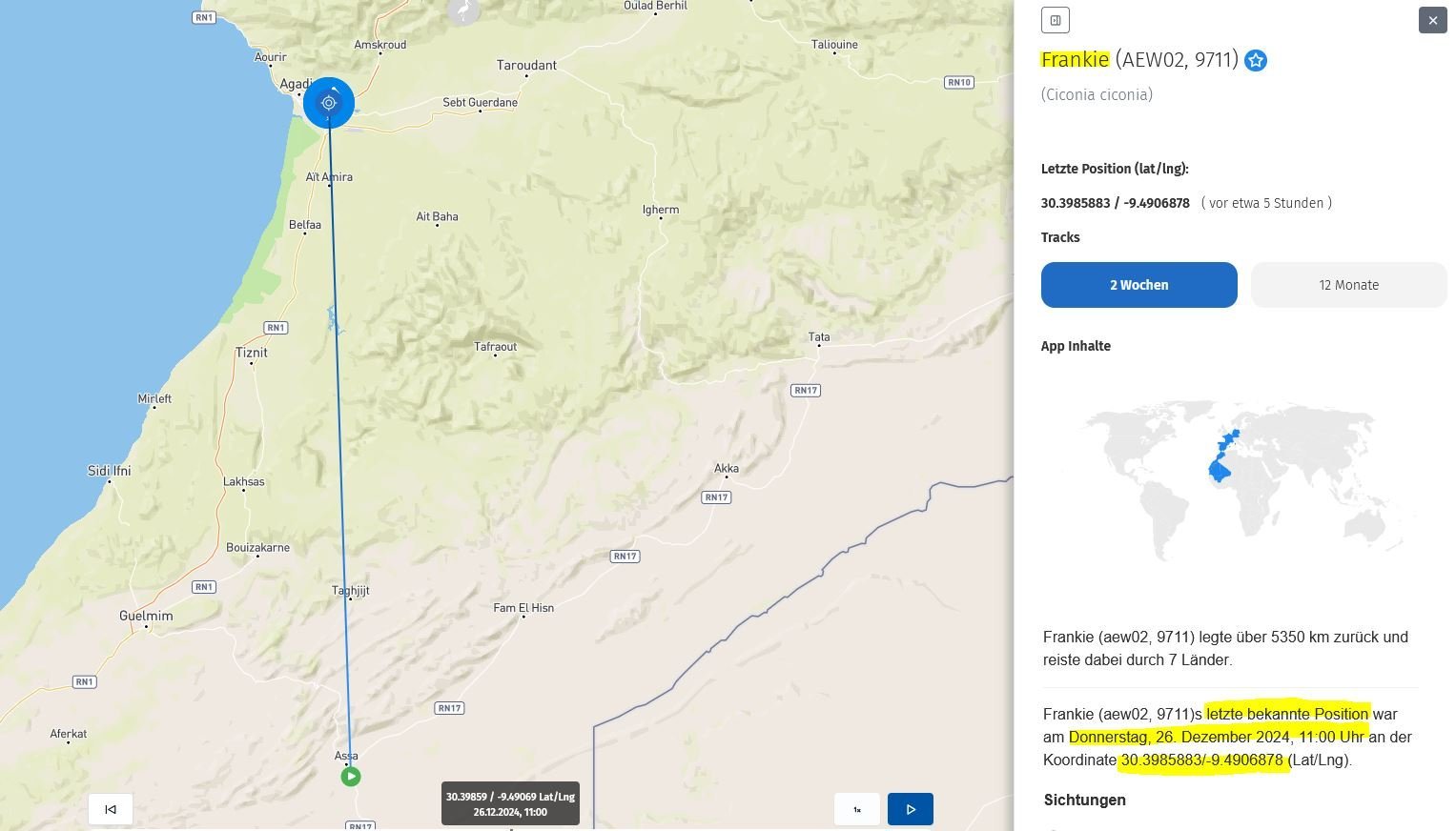Screen dimensions: 1456x831
Task: Toggle the favorite star next to Frankie
Action: [x=1256, y=61]
